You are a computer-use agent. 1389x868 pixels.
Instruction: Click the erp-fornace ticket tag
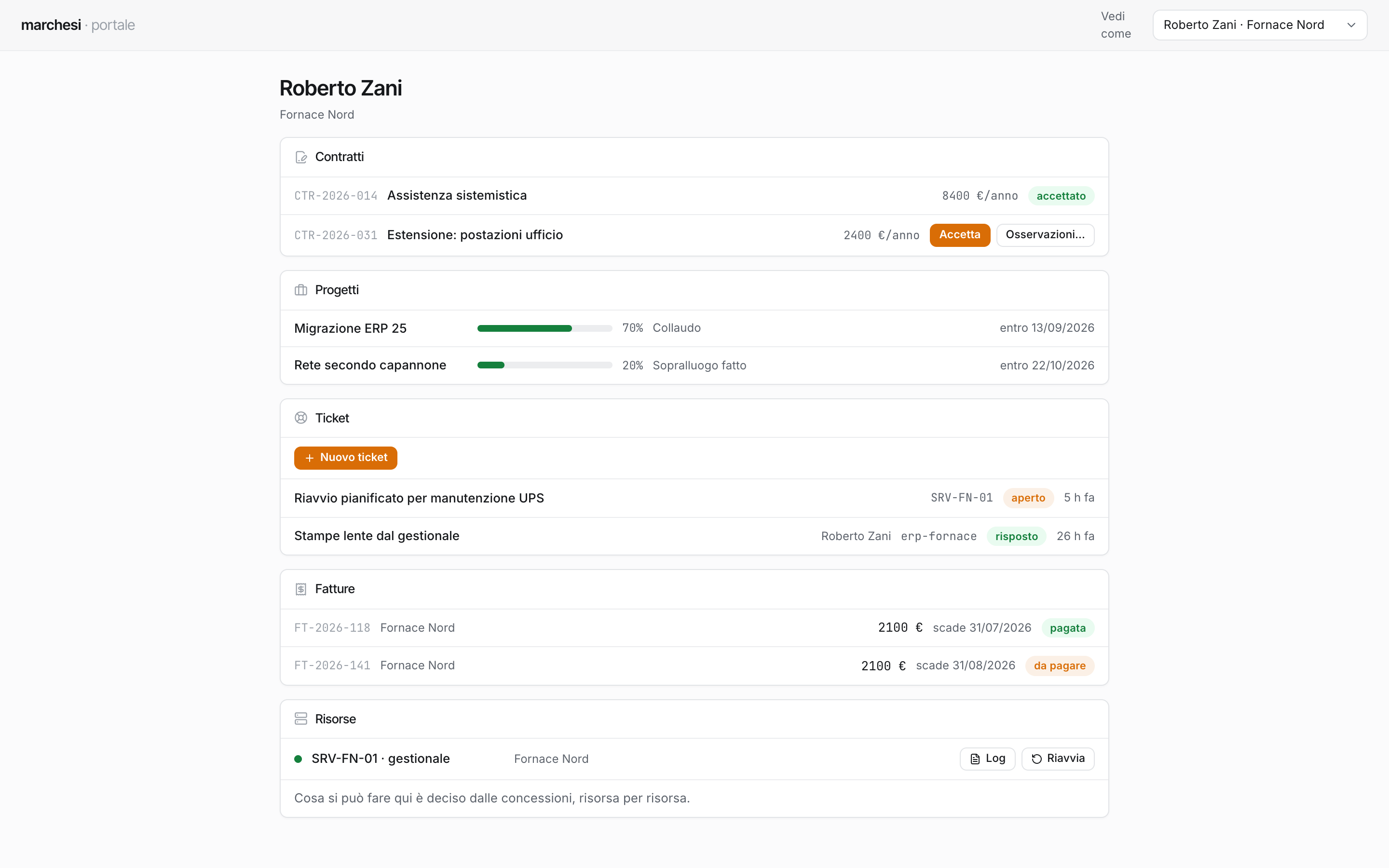(x=939, y=536)
